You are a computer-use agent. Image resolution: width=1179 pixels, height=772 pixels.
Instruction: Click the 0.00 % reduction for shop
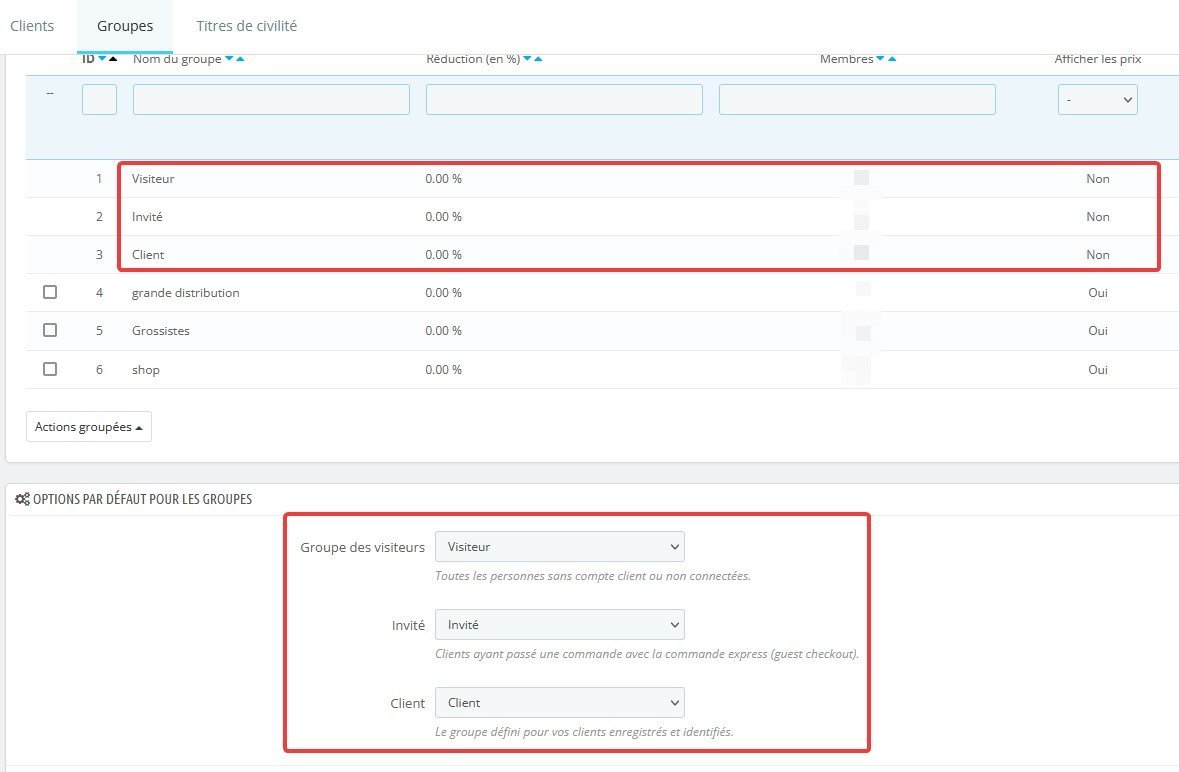pyautogui.click(x=444, y=370)
